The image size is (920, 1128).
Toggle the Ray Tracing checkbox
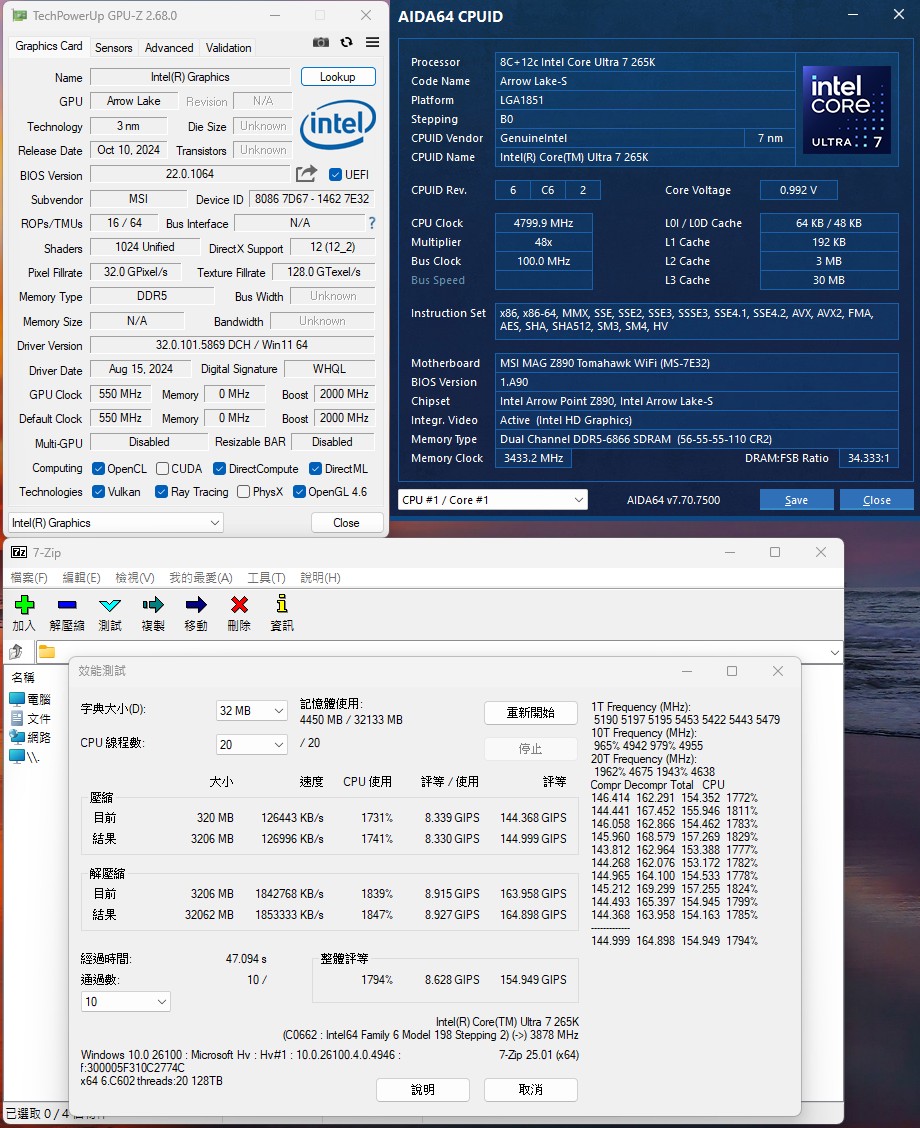pyautogui.click(x=162, y=492)
